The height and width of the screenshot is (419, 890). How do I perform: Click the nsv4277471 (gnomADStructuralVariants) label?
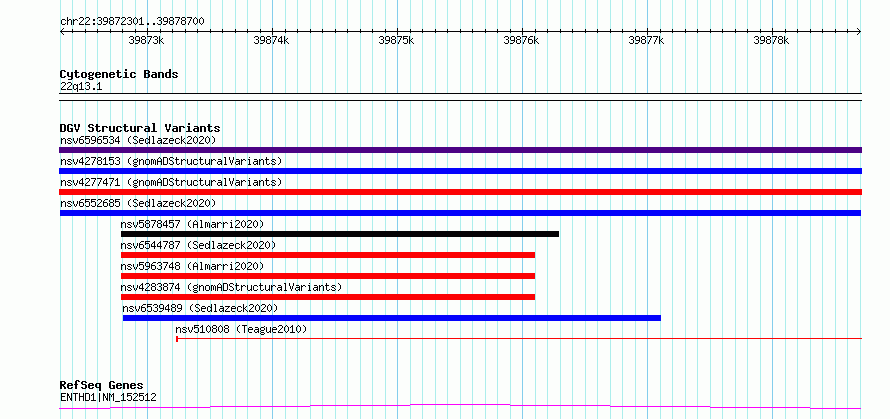click(x=171, y=182)
